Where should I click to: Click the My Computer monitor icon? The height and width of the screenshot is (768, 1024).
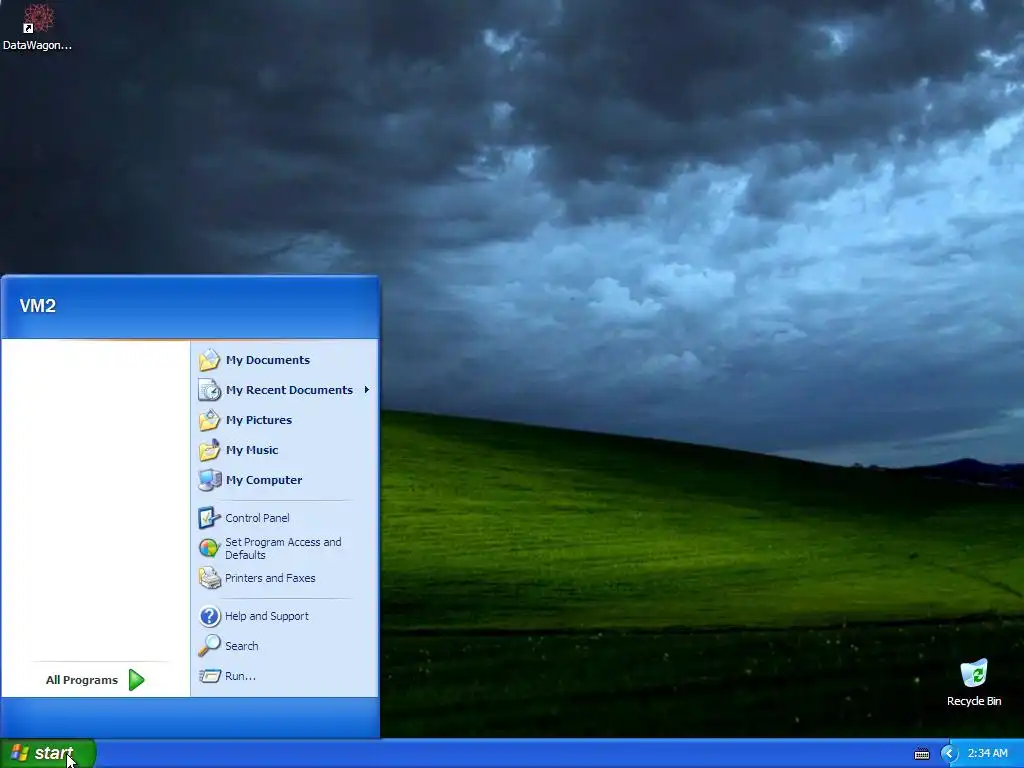point(210,480)
